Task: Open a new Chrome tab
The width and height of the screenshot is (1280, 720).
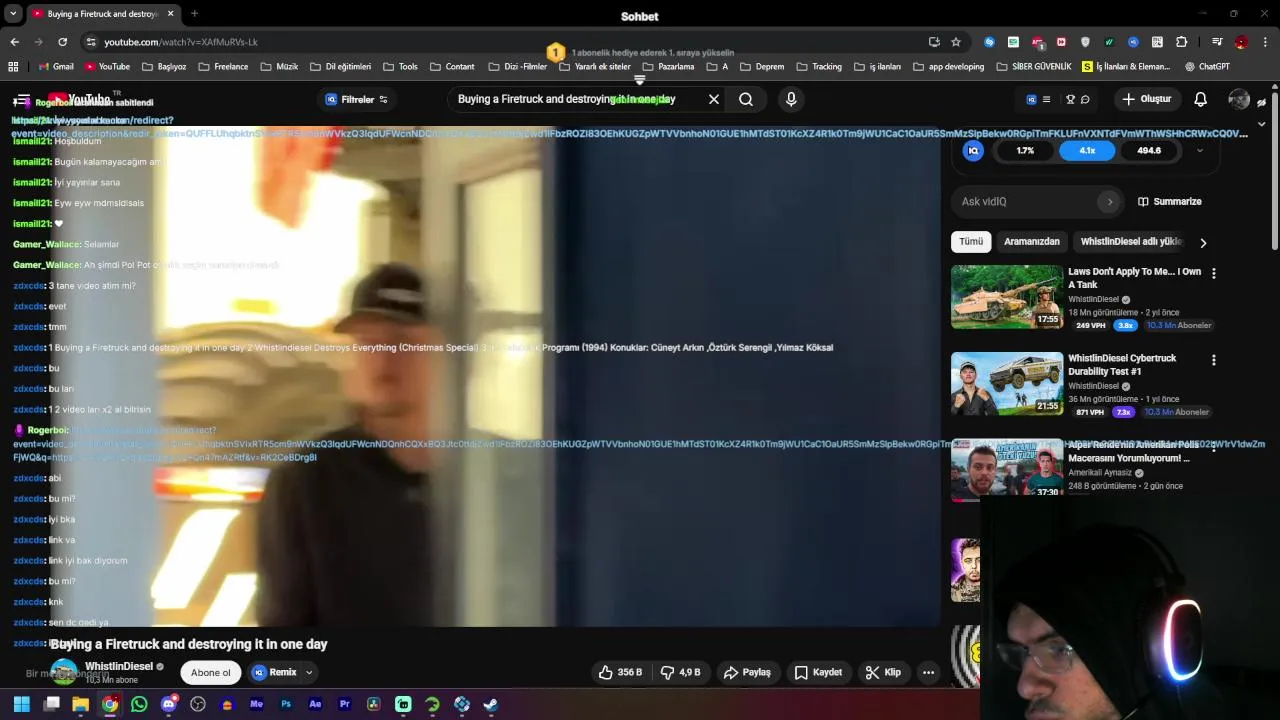Action: point(194,14)
